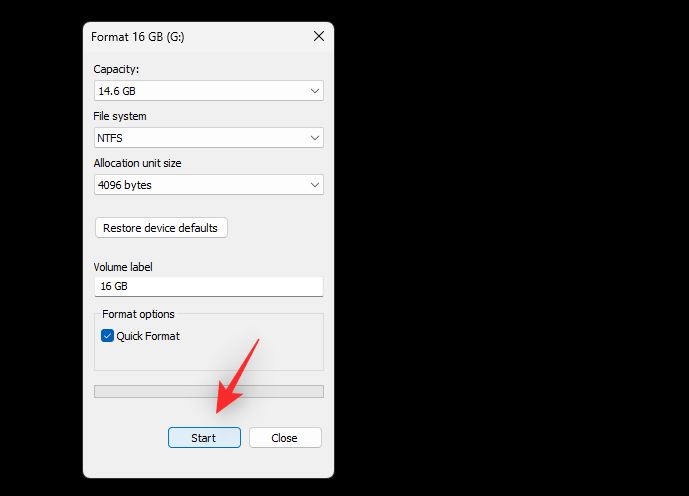Toggle the Quick Format checkbox
The height and width of the screenshot is (496, 689).
[x=108, y=336]
